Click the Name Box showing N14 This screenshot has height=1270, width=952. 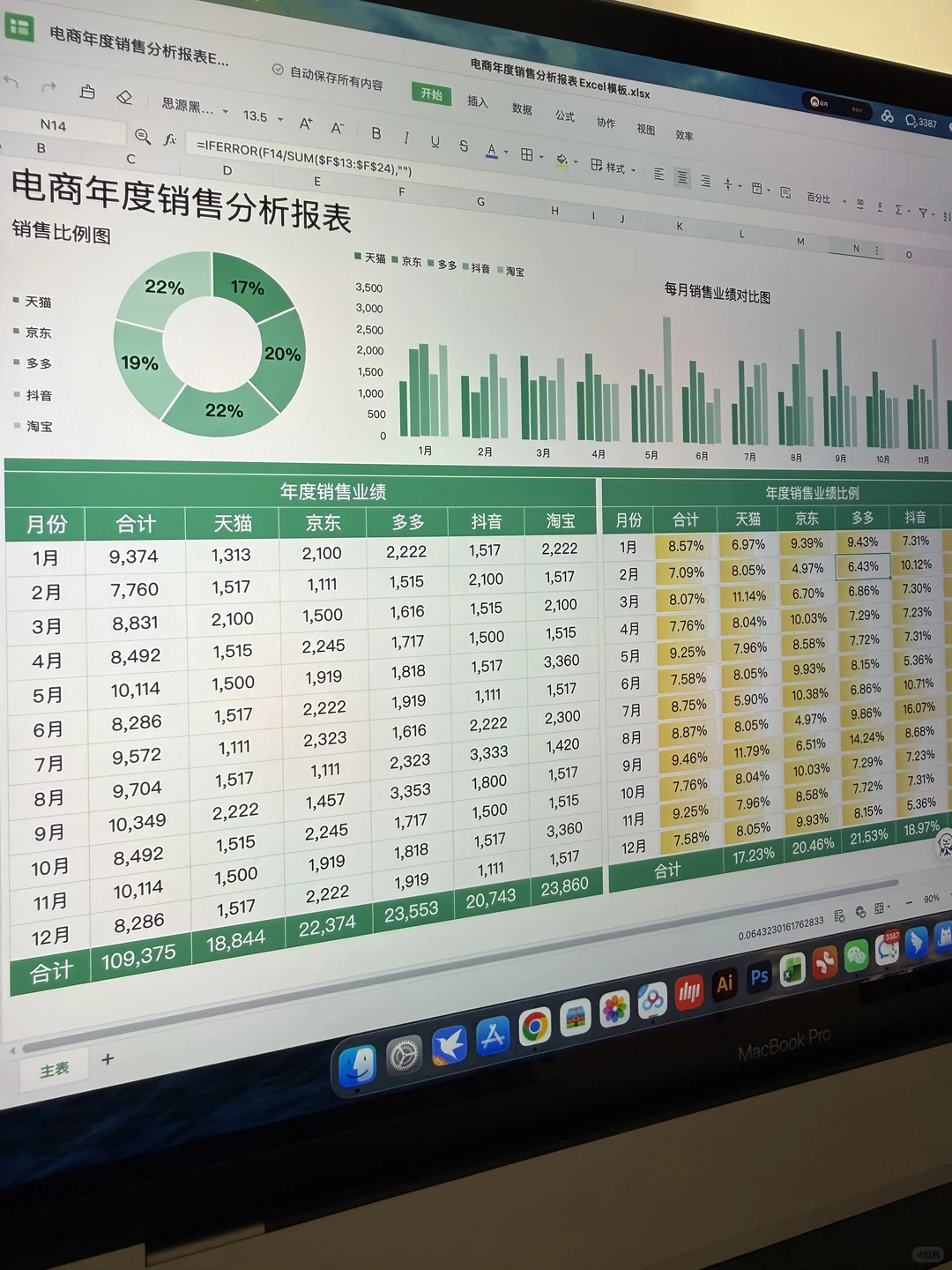(55, 125)
